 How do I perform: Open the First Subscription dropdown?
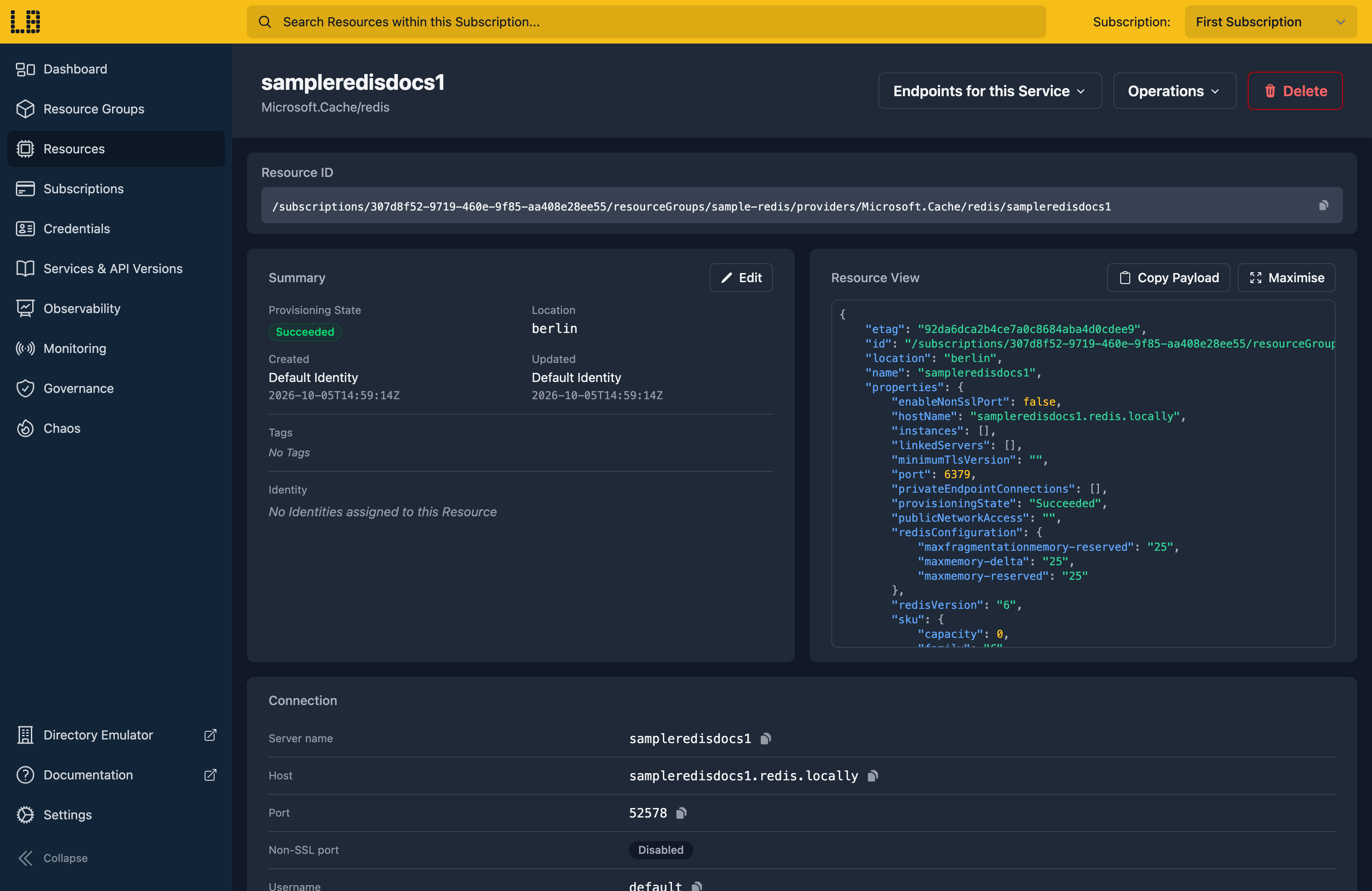click(1270, 22)
